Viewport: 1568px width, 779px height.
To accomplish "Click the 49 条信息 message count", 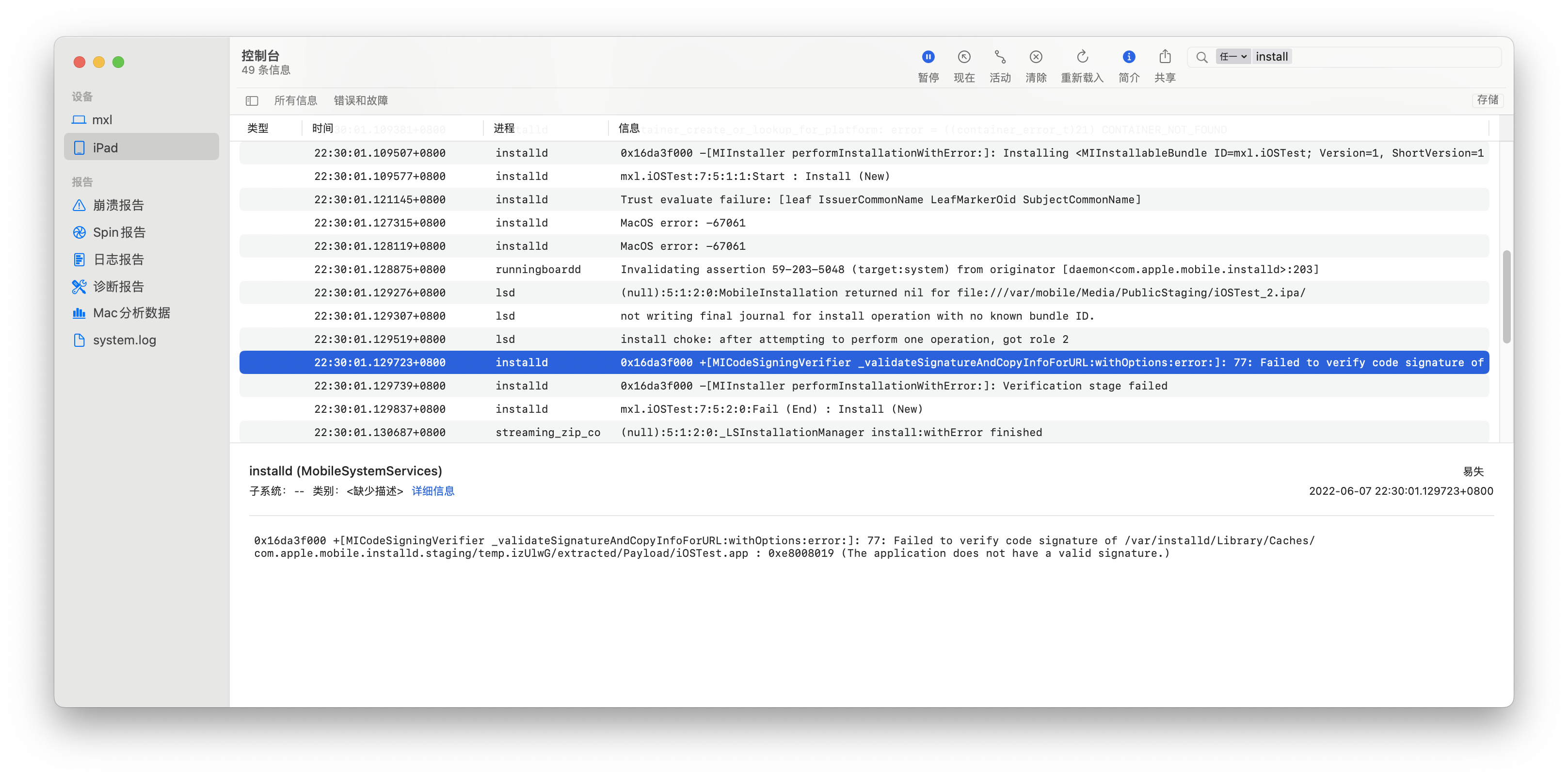I will tap(265, 70).
